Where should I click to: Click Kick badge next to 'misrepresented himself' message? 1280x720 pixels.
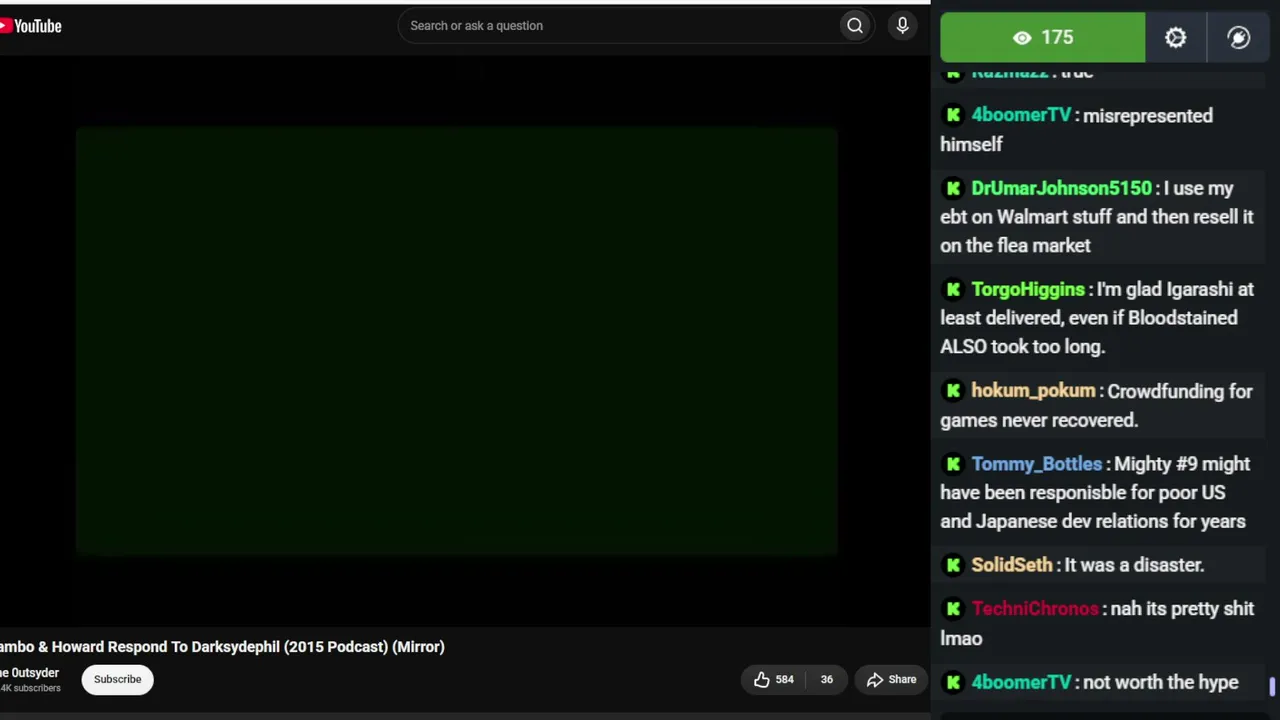953,116
